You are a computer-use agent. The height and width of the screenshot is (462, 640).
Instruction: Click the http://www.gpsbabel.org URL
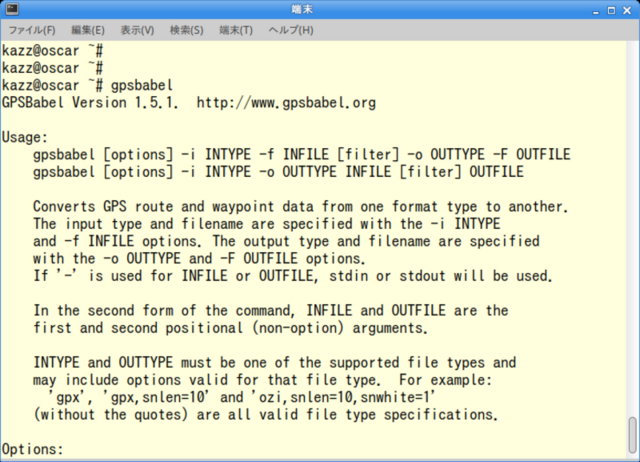(286, 103)
